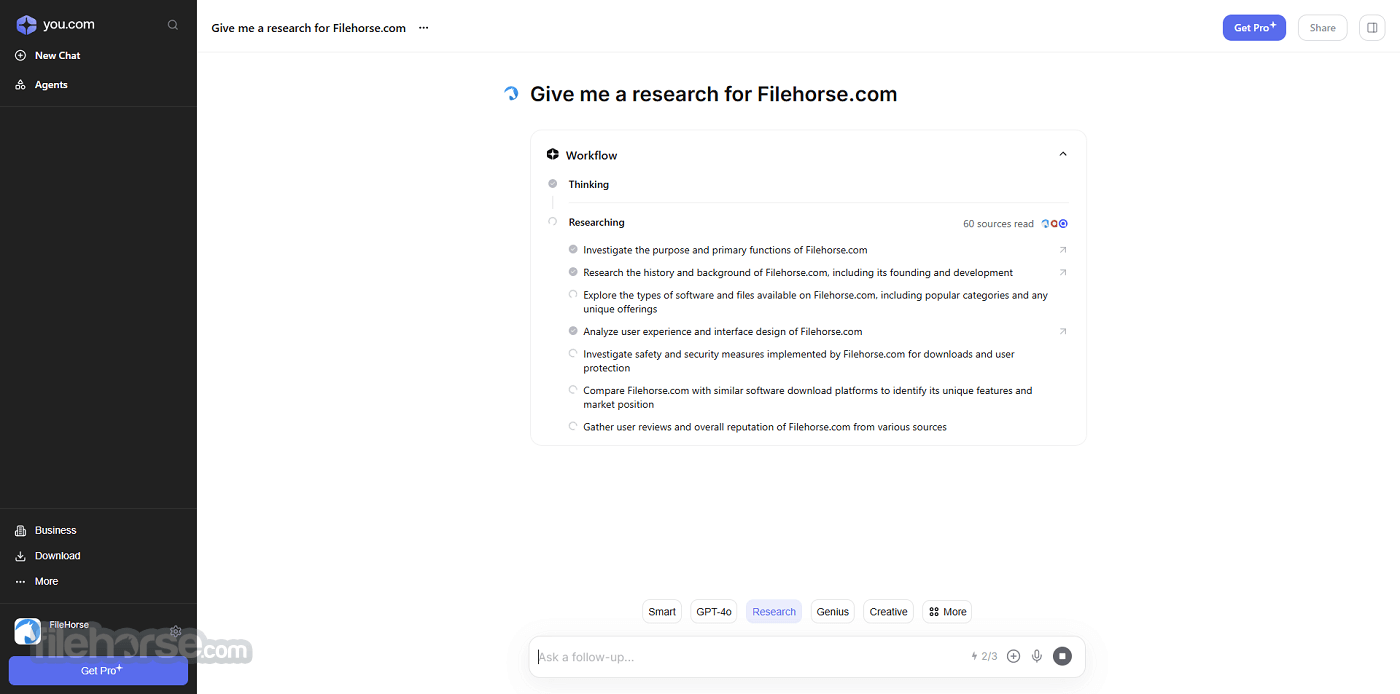
Task: Collapse the Workflow panel chevron
Action: [x=1063, y=154]
